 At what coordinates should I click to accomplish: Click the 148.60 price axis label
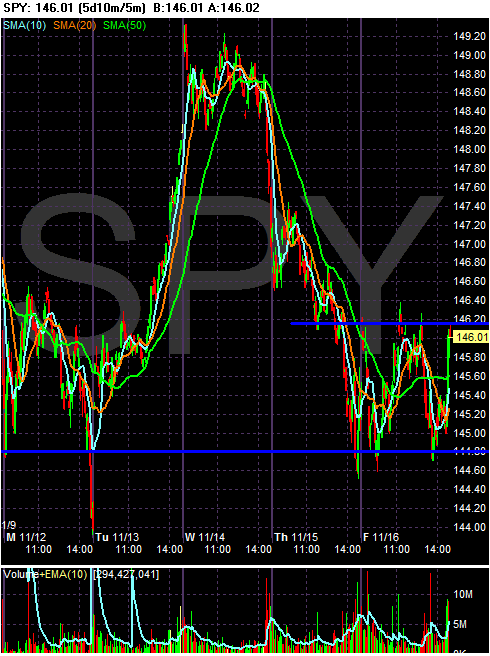(x=469, y=93)
